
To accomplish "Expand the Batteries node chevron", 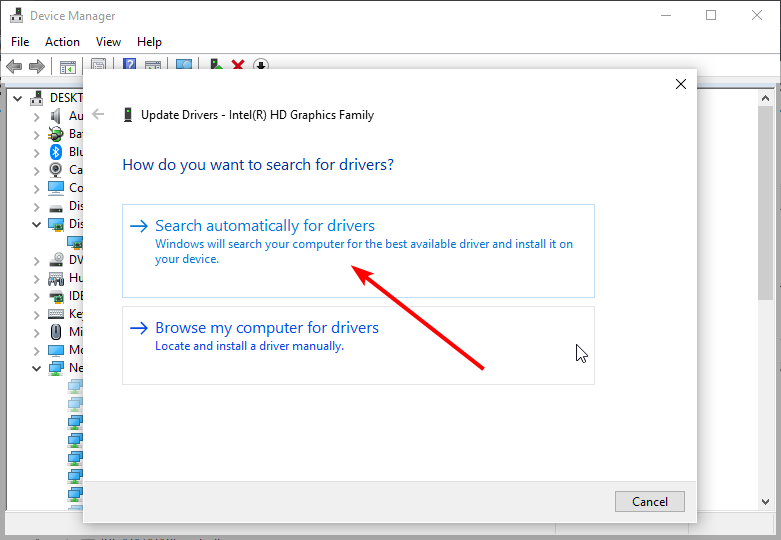I will [36, 135].
